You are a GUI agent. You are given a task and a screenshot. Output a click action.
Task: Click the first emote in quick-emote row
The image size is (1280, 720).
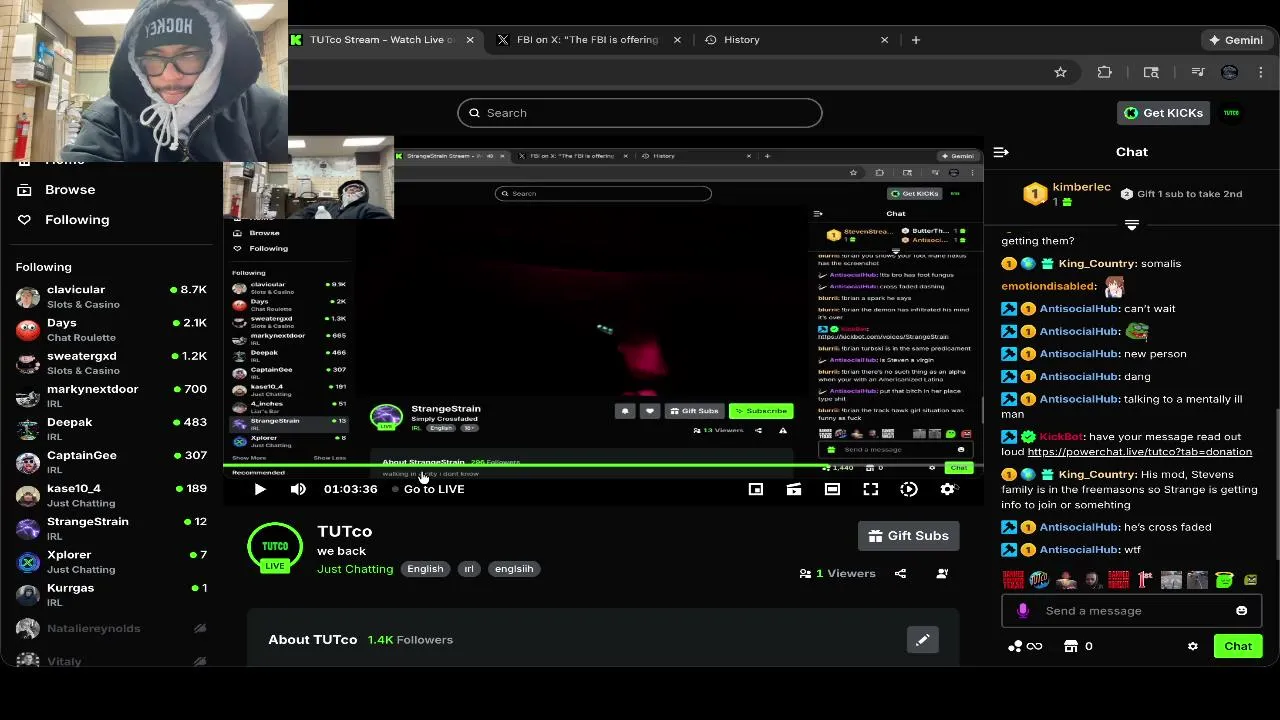pos(1012,580)
